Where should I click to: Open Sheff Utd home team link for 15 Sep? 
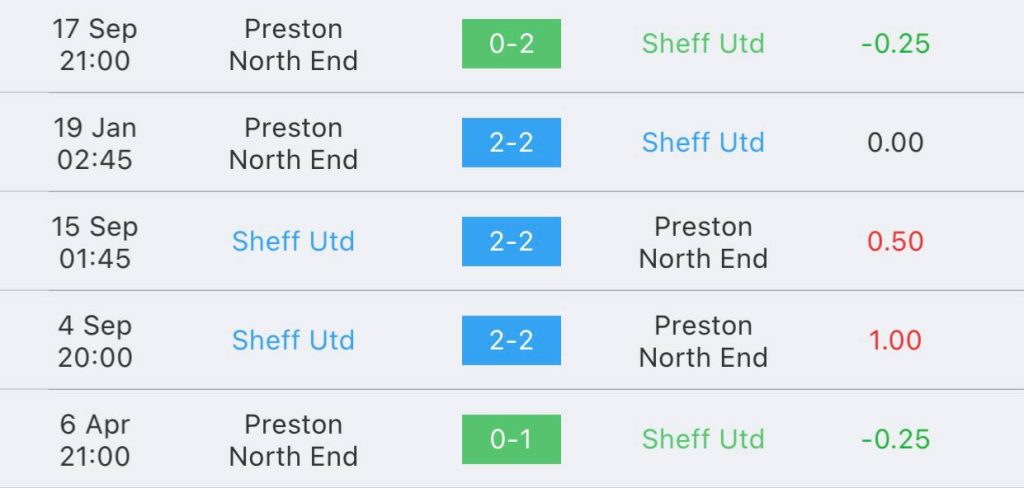(x=293, y=242)
